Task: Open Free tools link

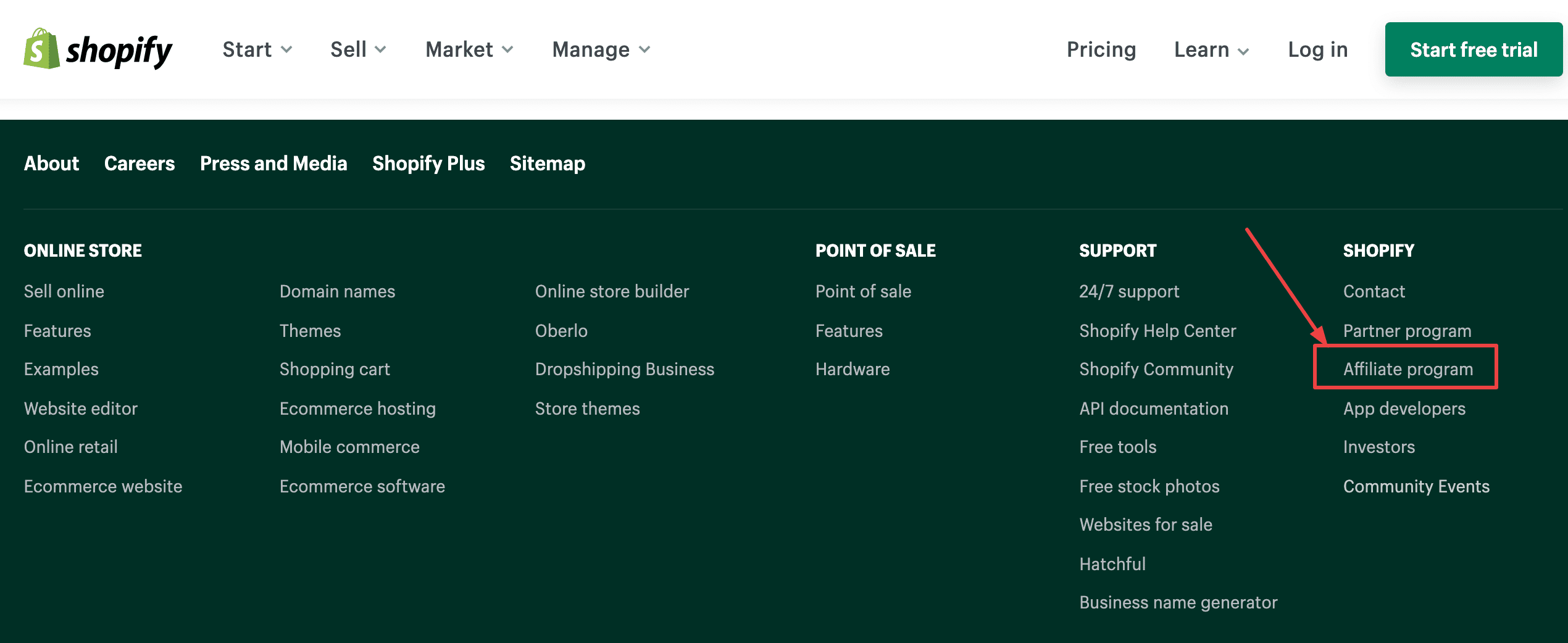Action: tap(1118, 447)
